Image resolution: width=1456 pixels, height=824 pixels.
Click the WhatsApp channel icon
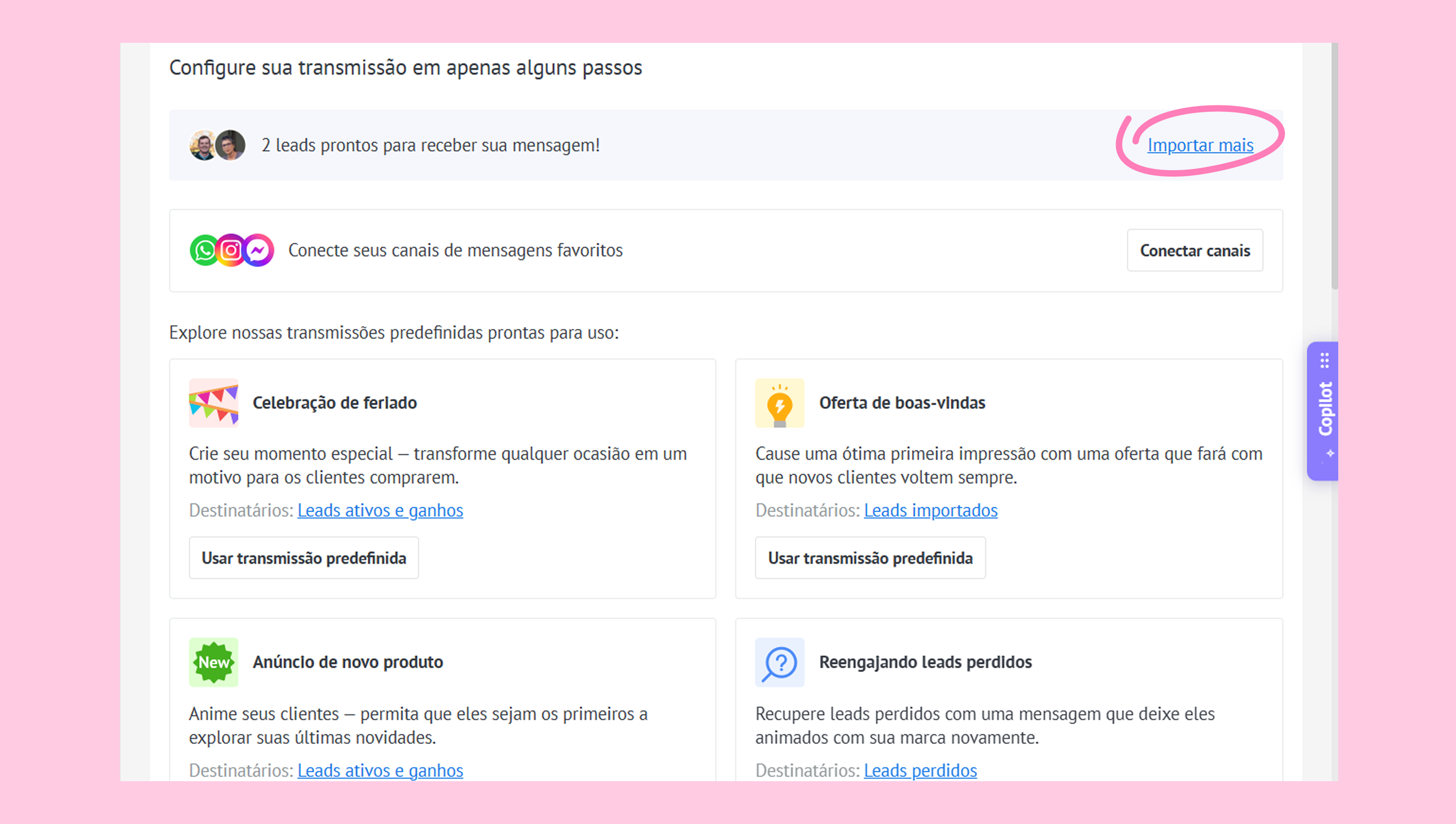point(204,250)
